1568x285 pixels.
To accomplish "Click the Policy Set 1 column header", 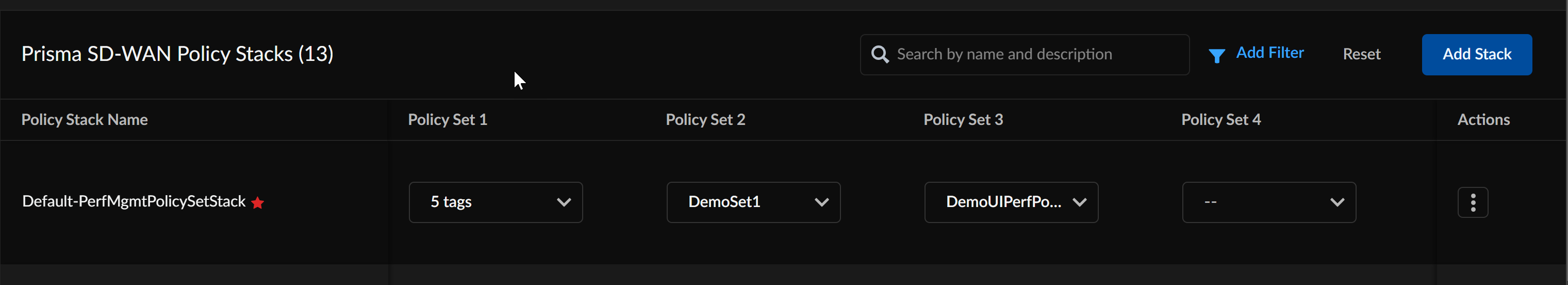I will pos(448,120).
